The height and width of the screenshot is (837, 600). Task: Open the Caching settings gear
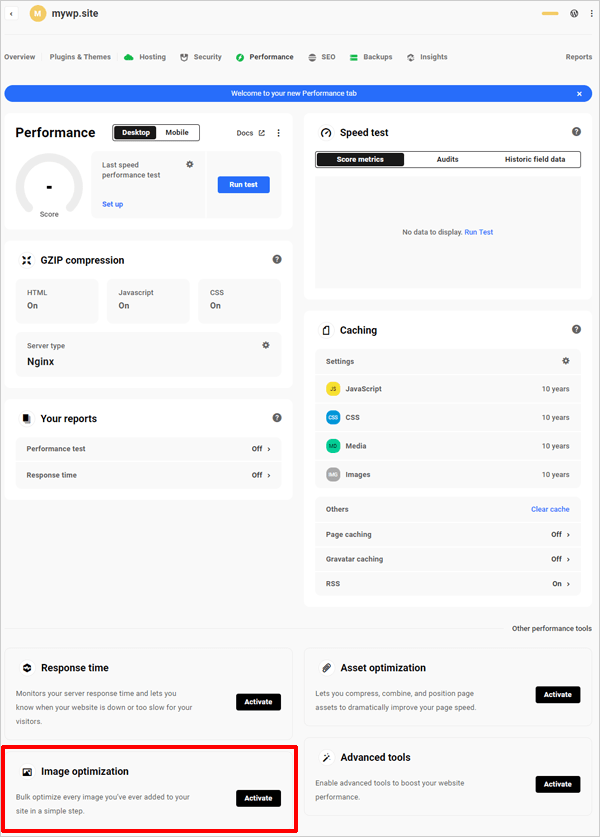coord(565,361)
